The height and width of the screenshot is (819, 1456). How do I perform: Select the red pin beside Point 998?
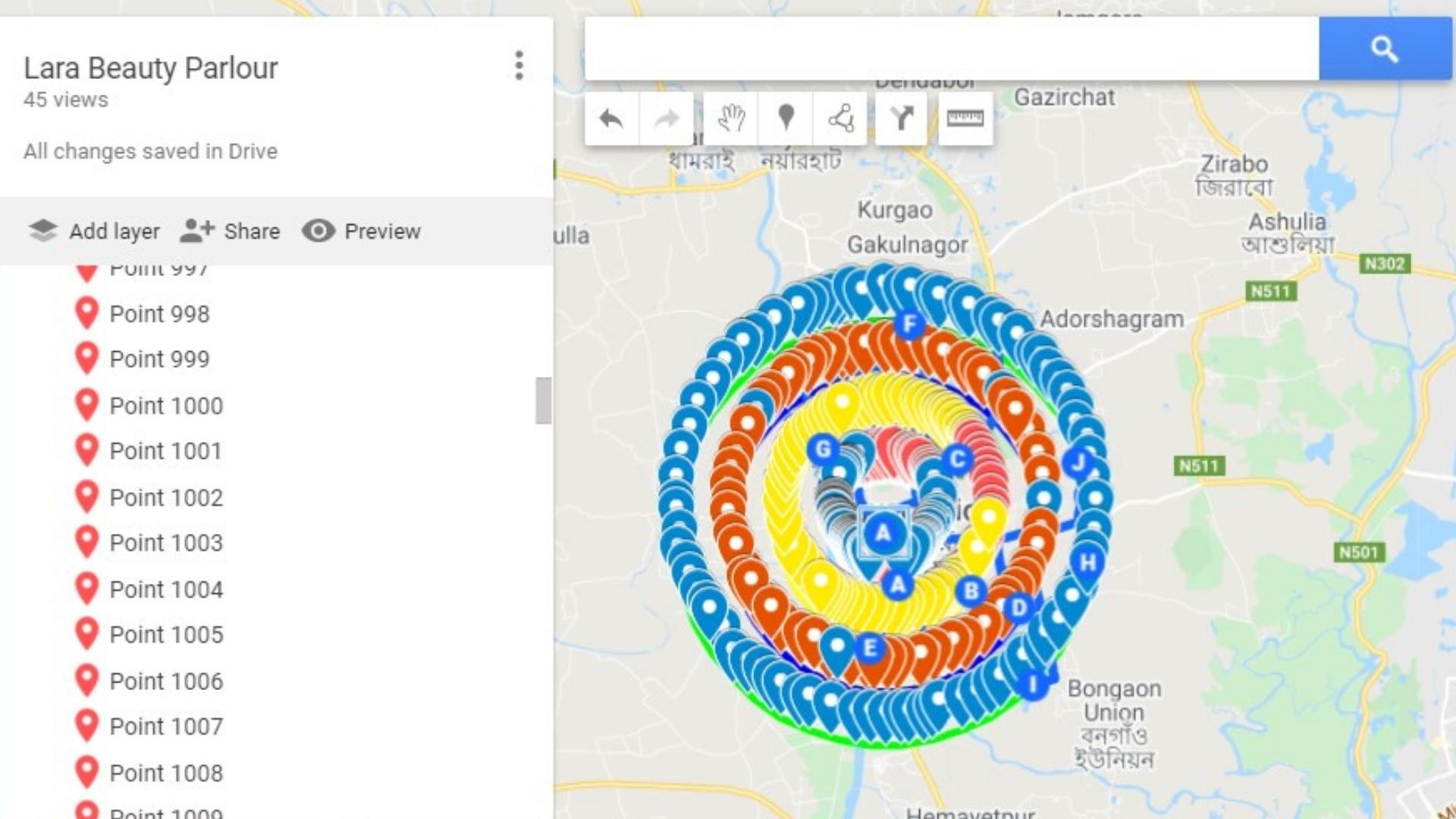coord(86,314)
